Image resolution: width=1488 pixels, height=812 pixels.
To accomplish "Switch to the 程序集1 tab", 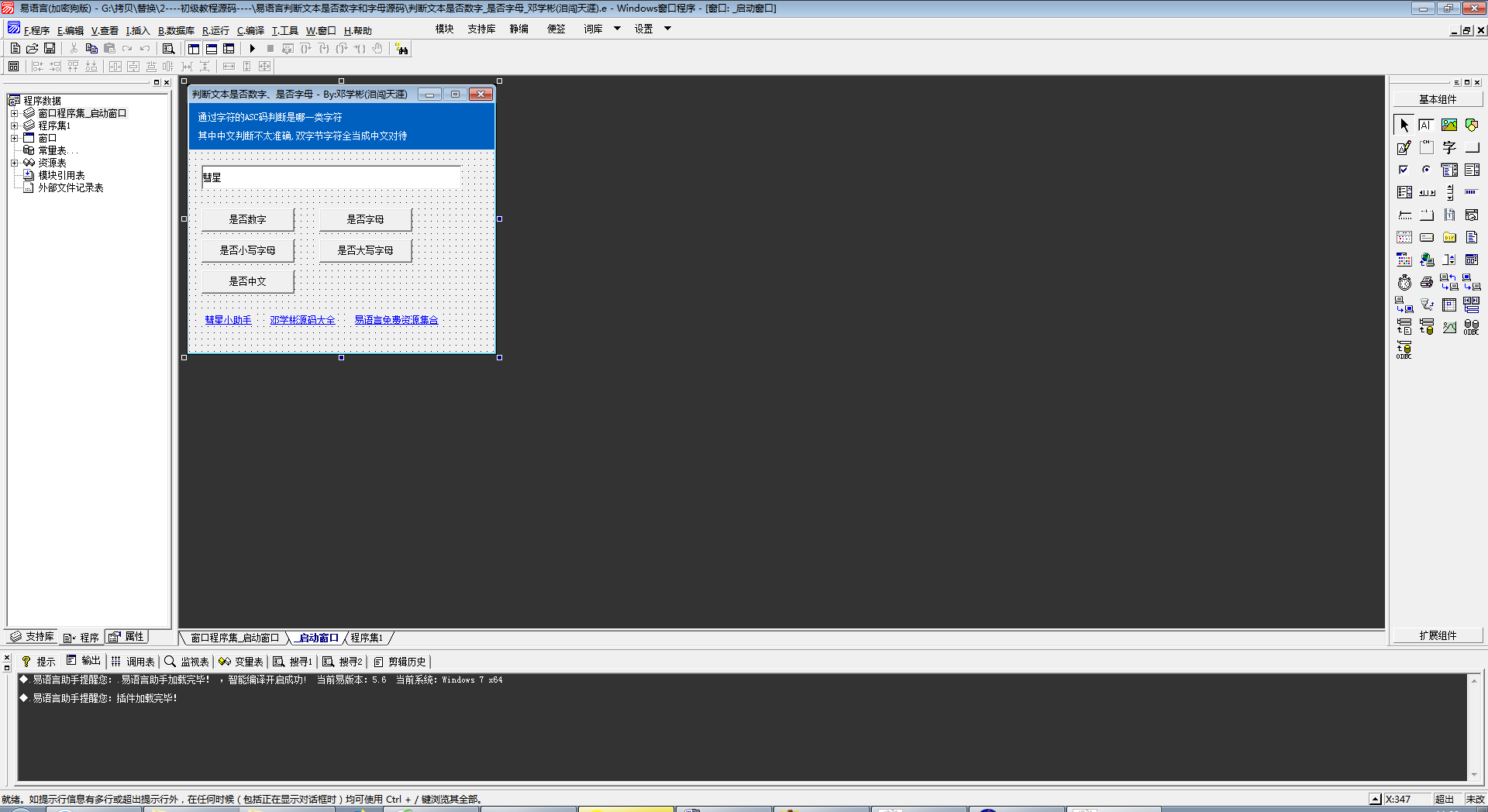I will coord(367,638).
